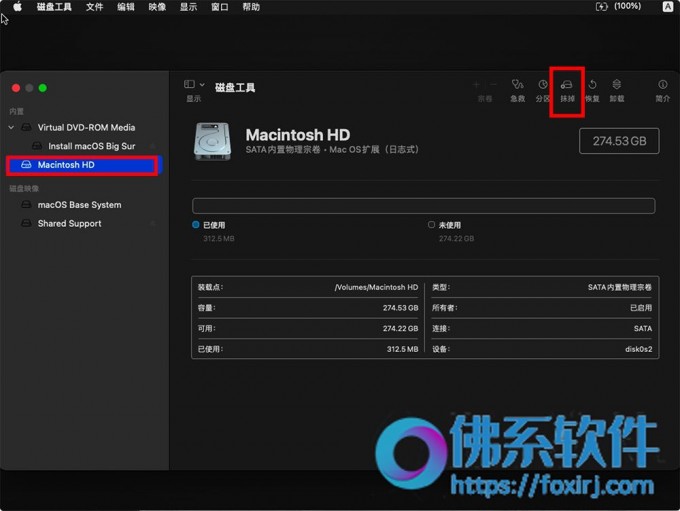
Task: Select Virtual DVD-ROM Media in sidebar
Action: pyautogui.click(x=86, y=128)
